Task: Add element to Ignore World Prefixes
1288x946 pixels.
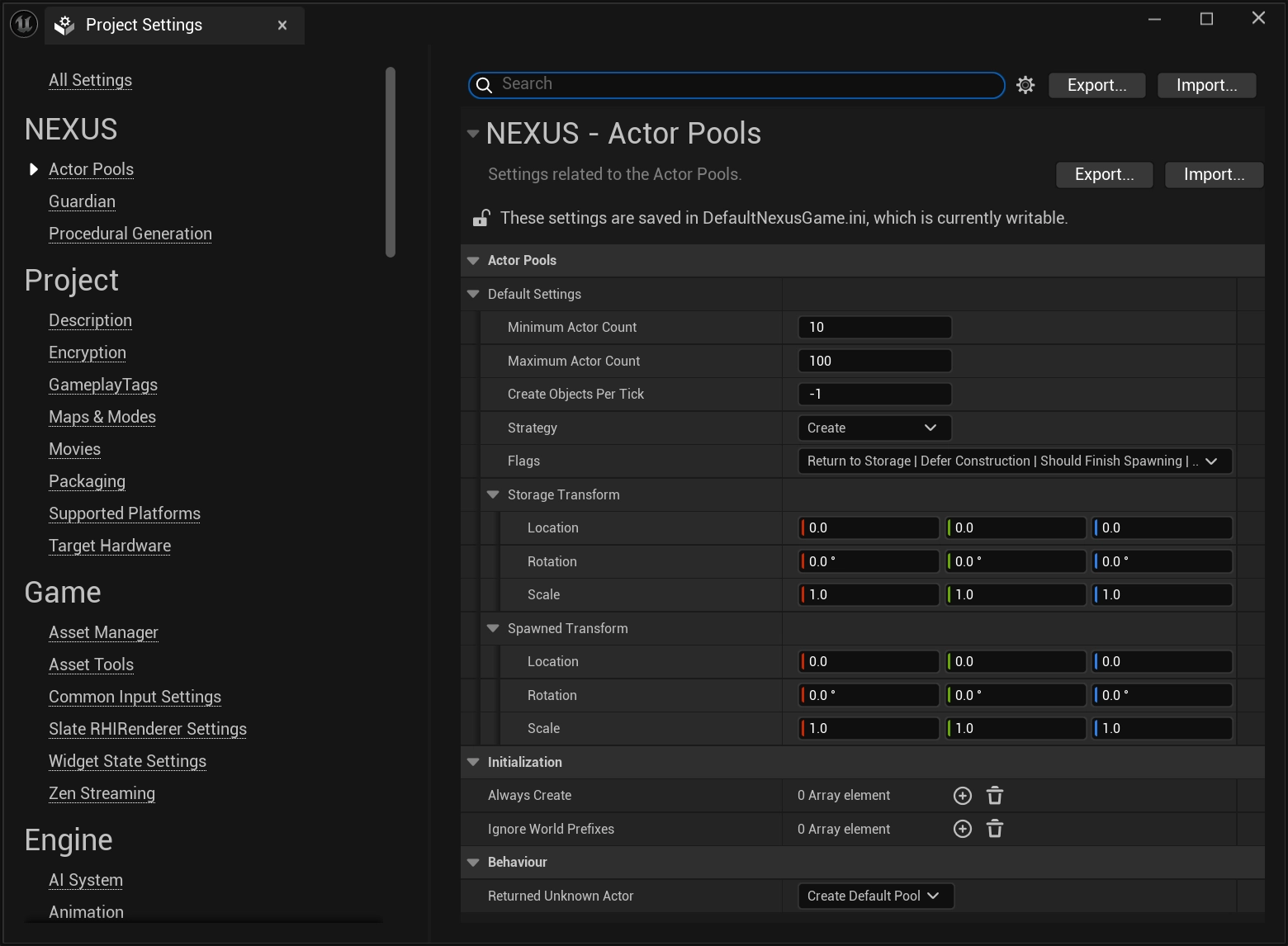Action: point(962,829)
